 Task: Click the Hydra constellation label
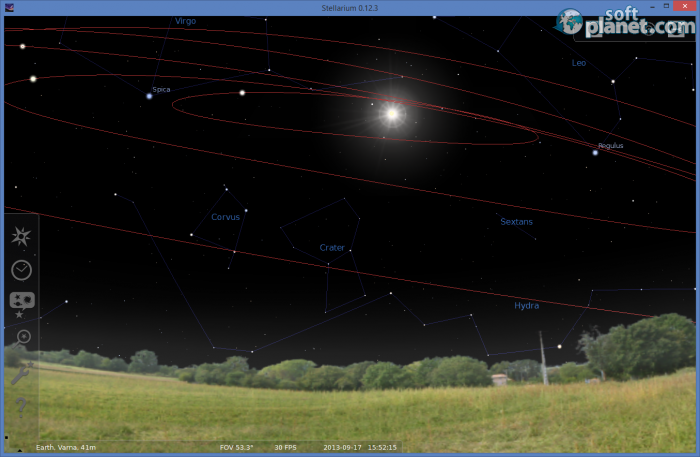pyautogui.click(x=526, y=306)
